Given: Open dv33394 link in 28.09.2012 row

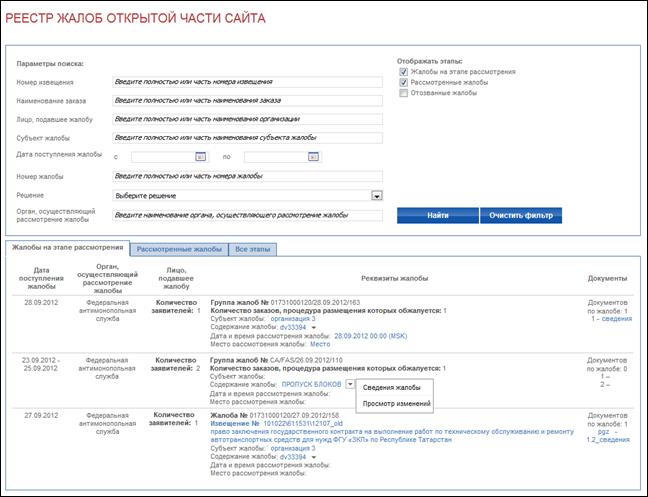Looking at the screenshot, I should (293, 328).
